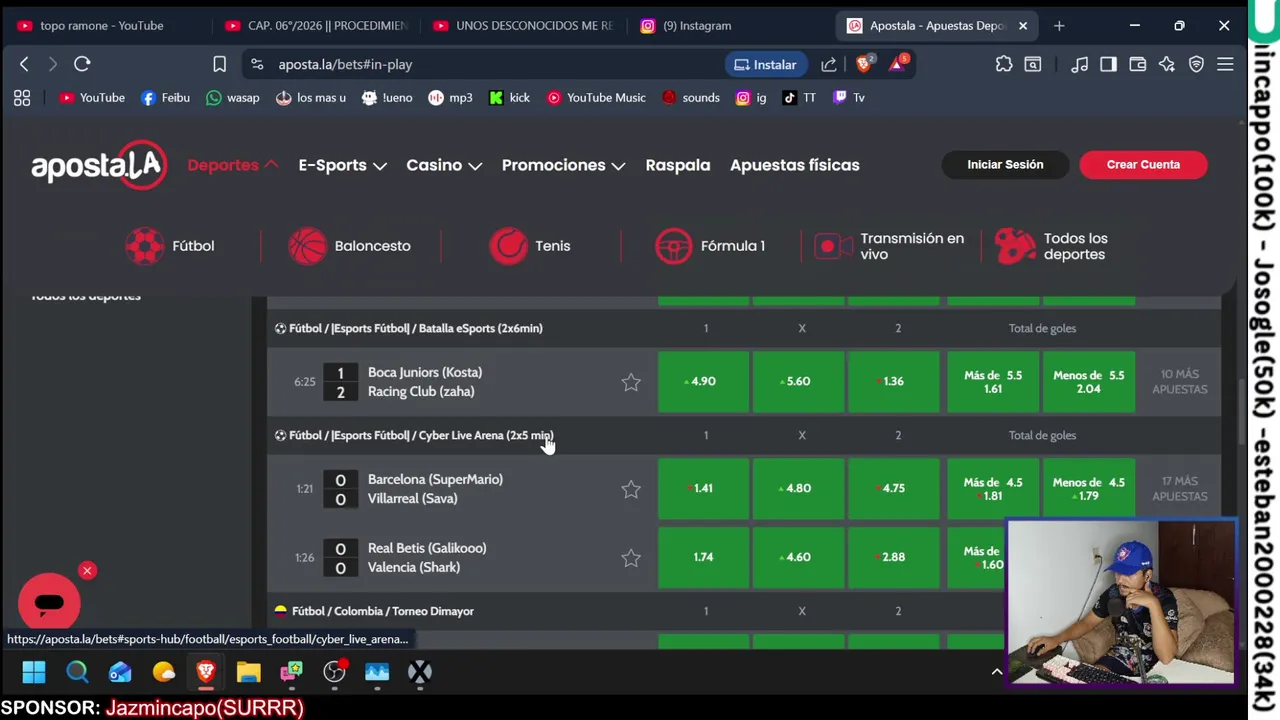Reload the current page
Image resolution: width=1280 pixels, height=720 pixels.
tap(82, 64)
